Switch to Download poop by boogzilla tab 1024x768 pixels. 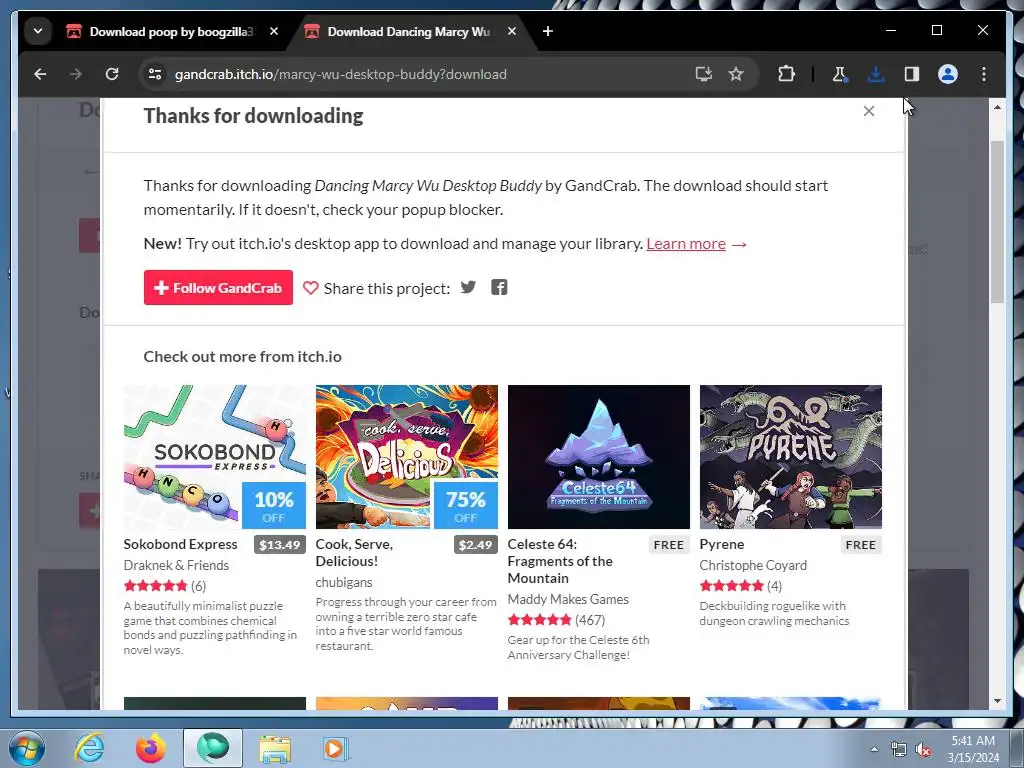[172, 31]
